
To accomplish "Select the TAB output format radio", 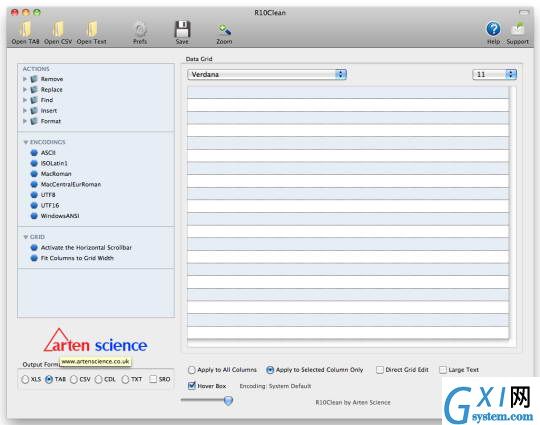I will point(49,379).
